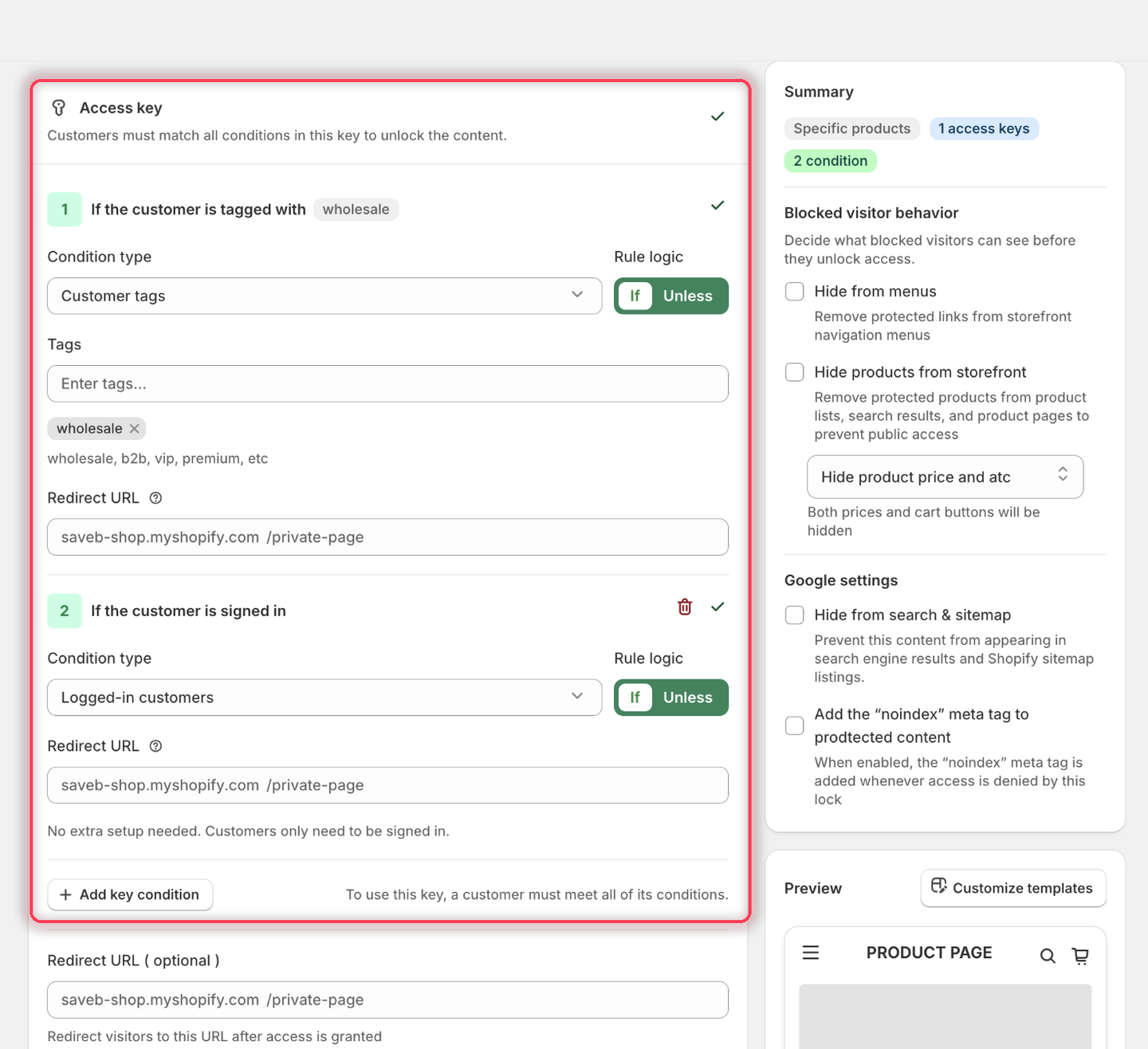The width and height of the screenshot is (1148, 1049).
Task: Click the search icon in the preview header
Action: (x=1048, y=956)
